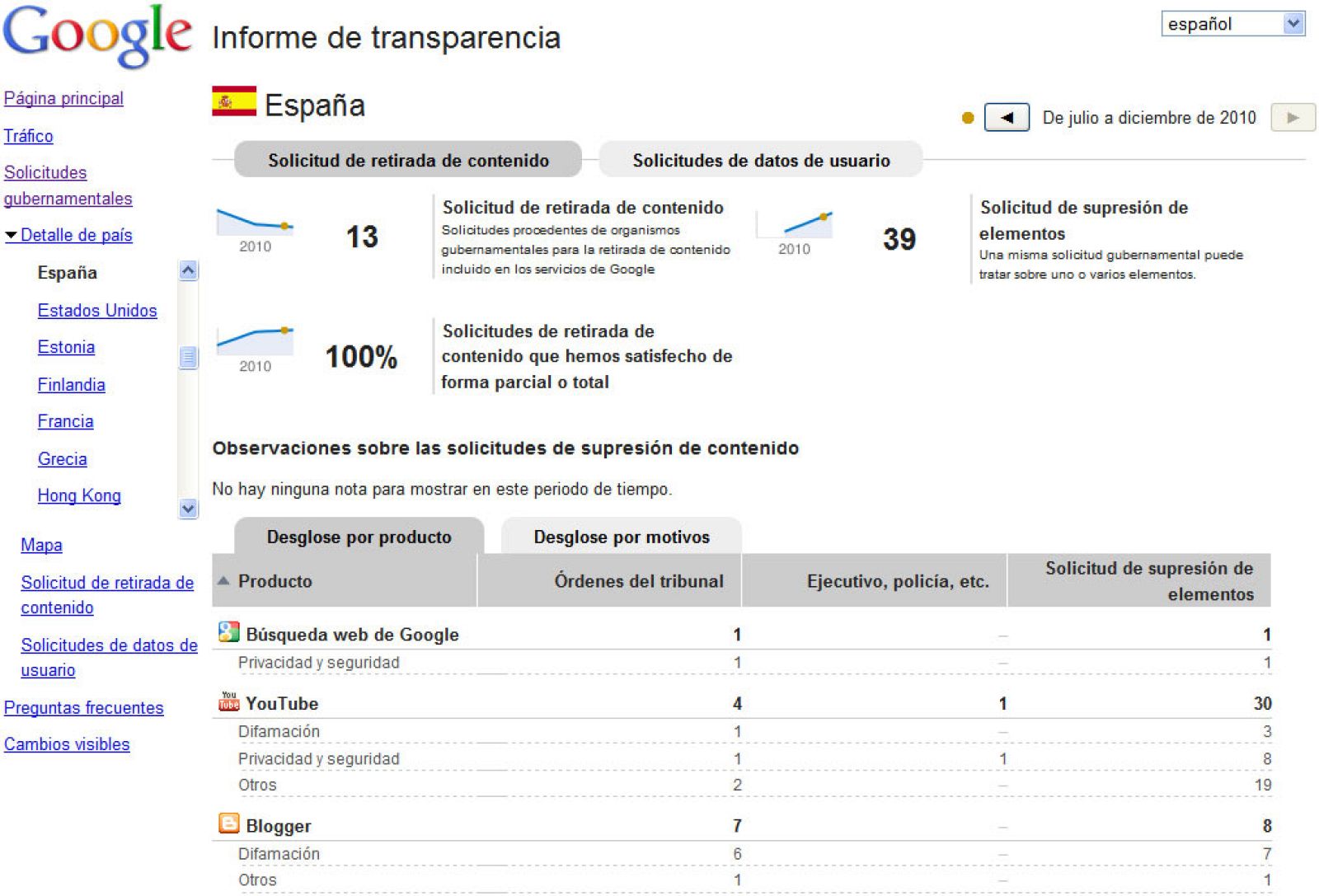Screen dimensions: 1319x896
Task: Select Estados Unidos from the country list
Action: tap(96, 311)
